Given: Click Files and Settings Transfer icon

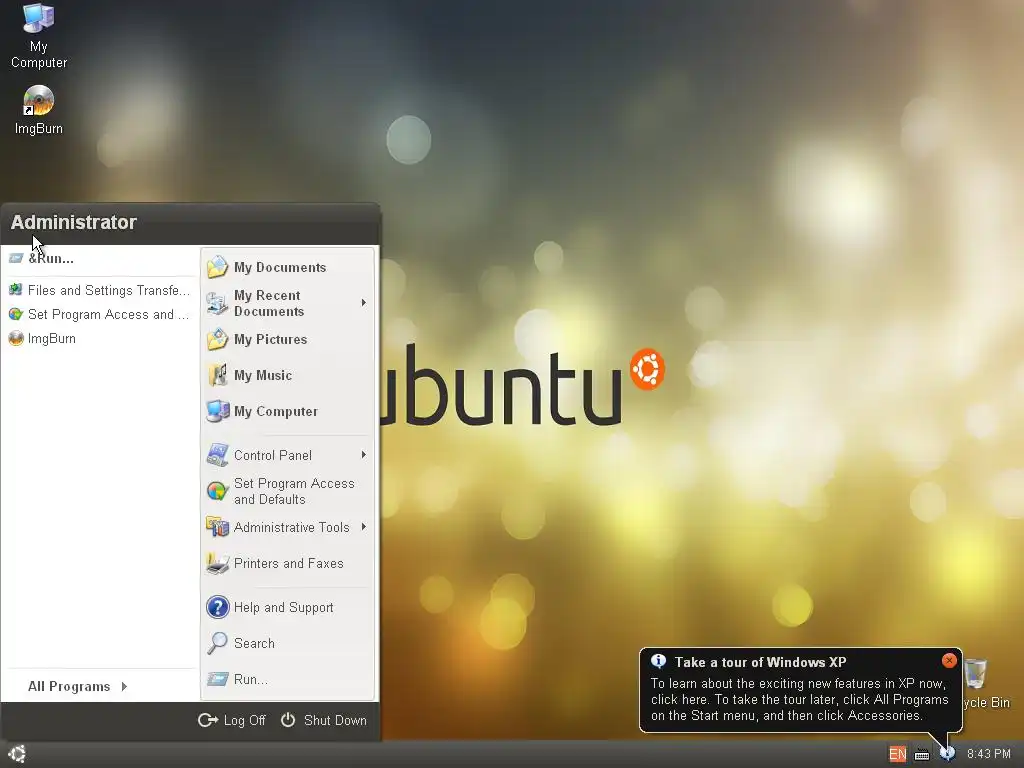Looking at the screenshot, I should [16, 289].
